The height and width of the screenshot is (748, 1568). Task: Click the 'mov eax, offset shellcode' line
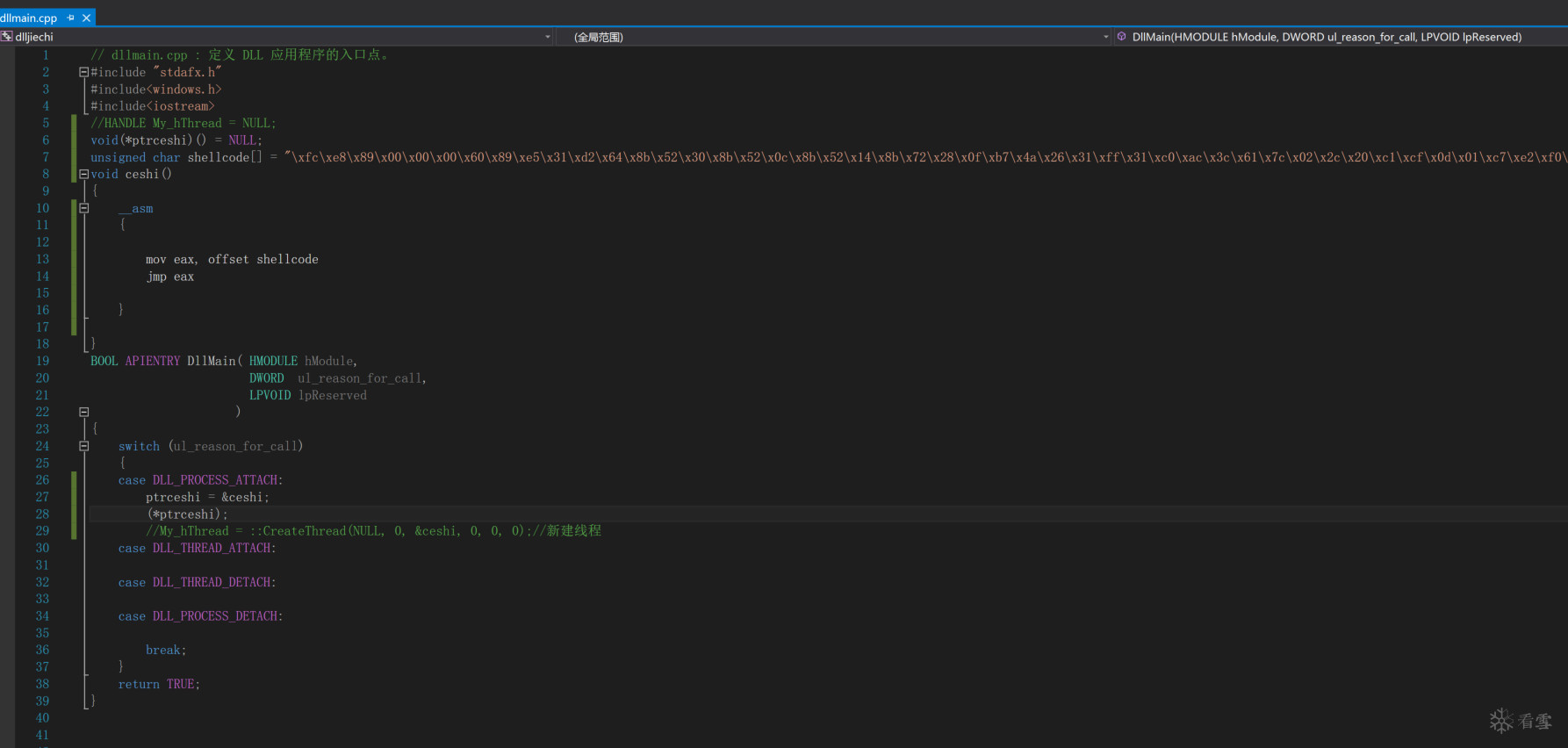(232, 260)
